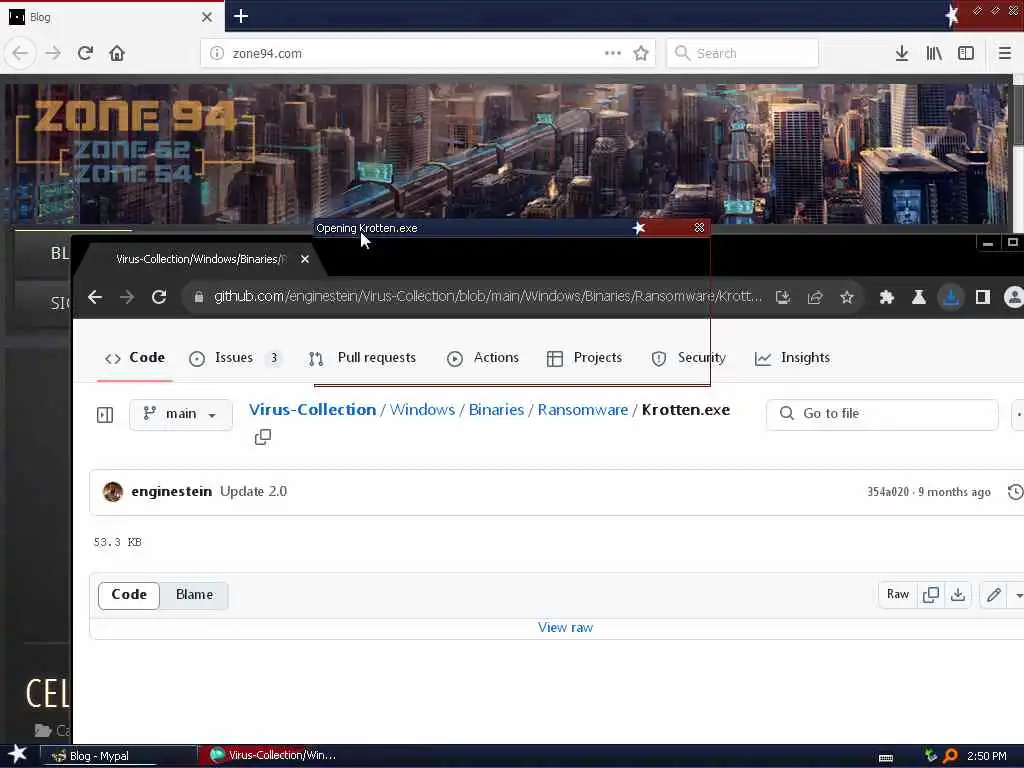This screenshot has width=1024, height=768.
Task: View file history clock icon
Action: pos(1016,492)
